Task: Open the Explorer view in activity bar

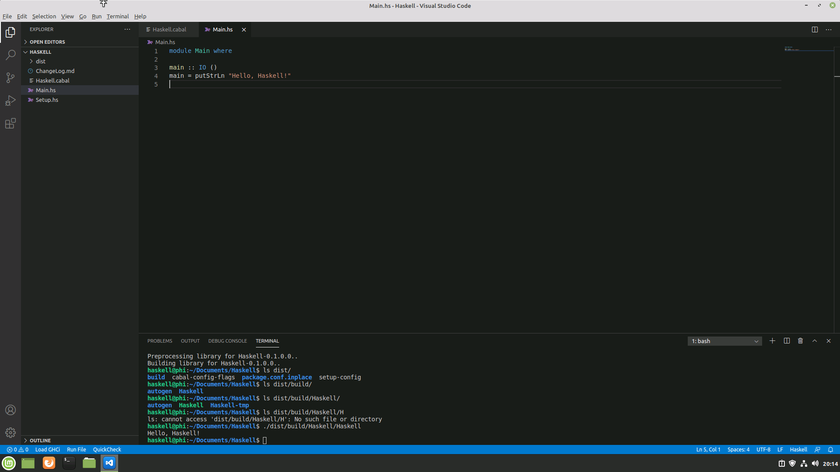Action: pyautogui.click(x=10, y=32)
